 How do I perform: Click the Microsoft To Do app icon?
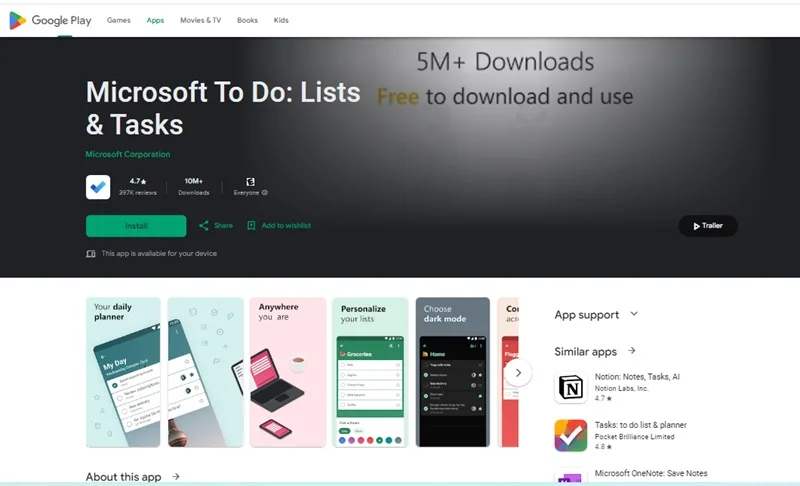[98, 187]
